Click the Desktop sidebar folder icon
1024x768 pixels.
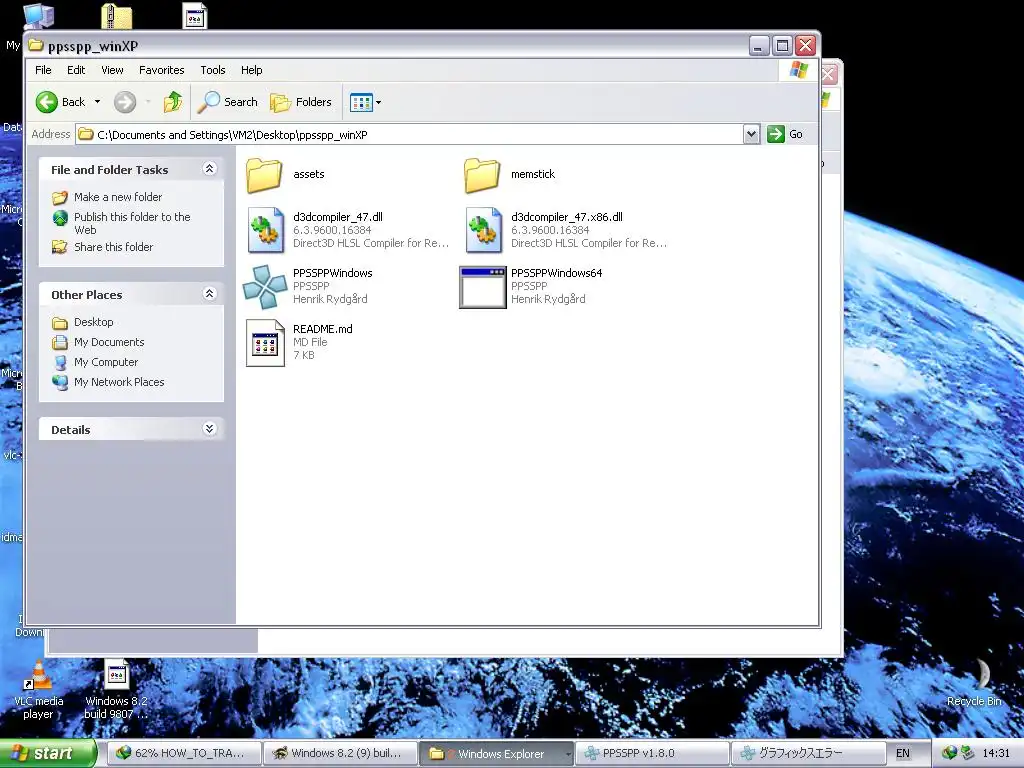(x=60, y=323)
